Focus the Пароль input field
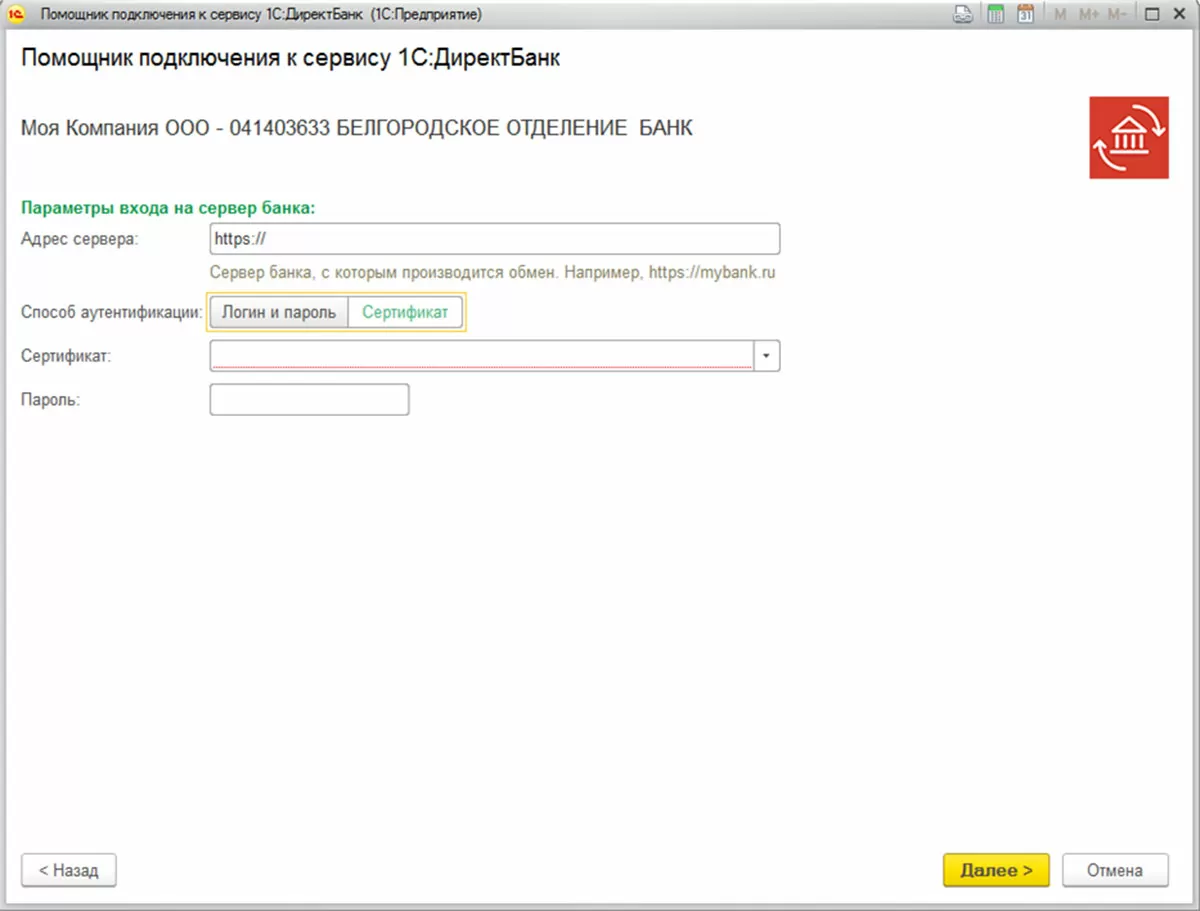Viewport: 1200px width, 911px height. click(x=309, y=400)
